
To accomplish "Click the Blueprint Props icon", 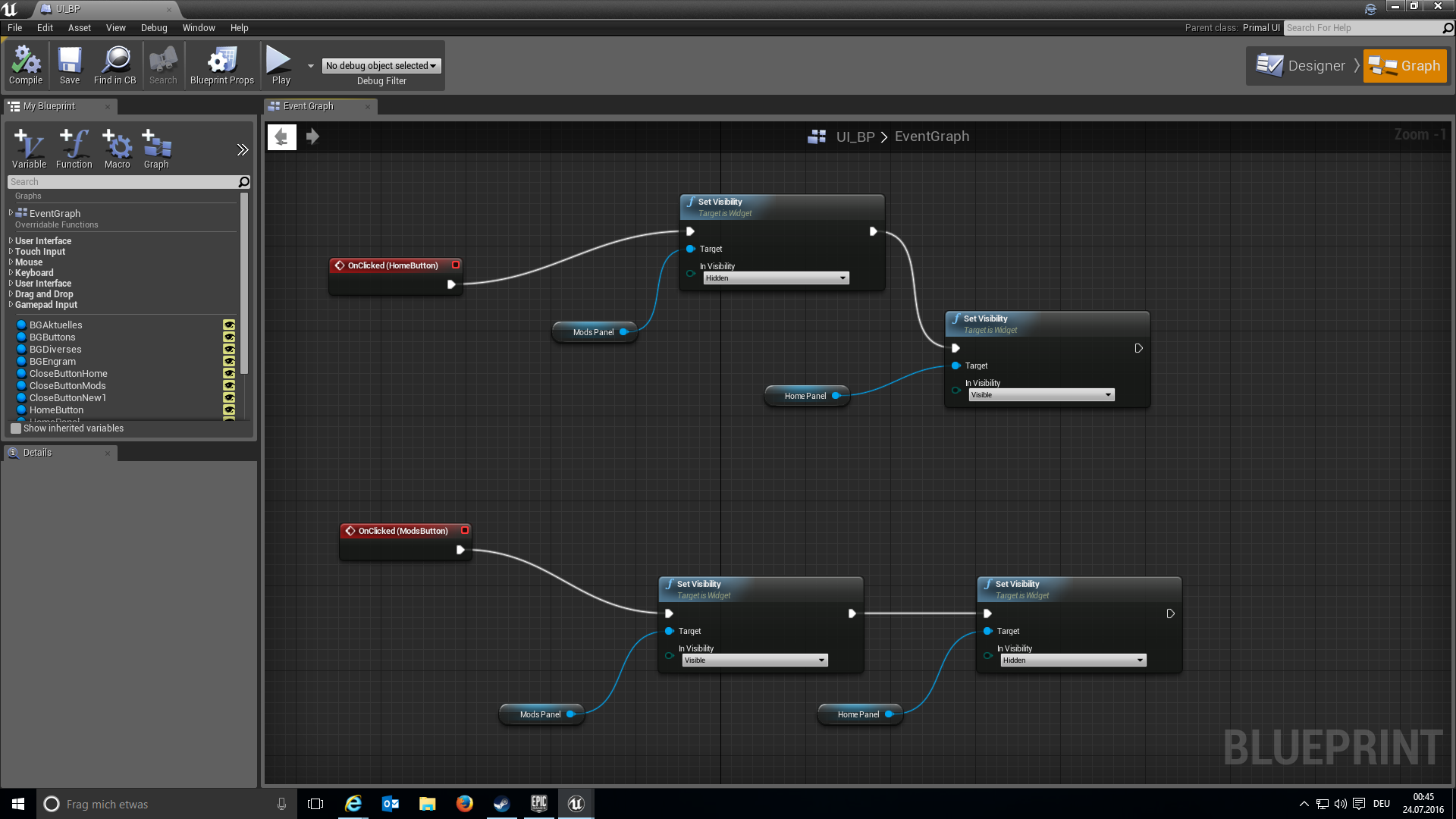I will point(222,65).
